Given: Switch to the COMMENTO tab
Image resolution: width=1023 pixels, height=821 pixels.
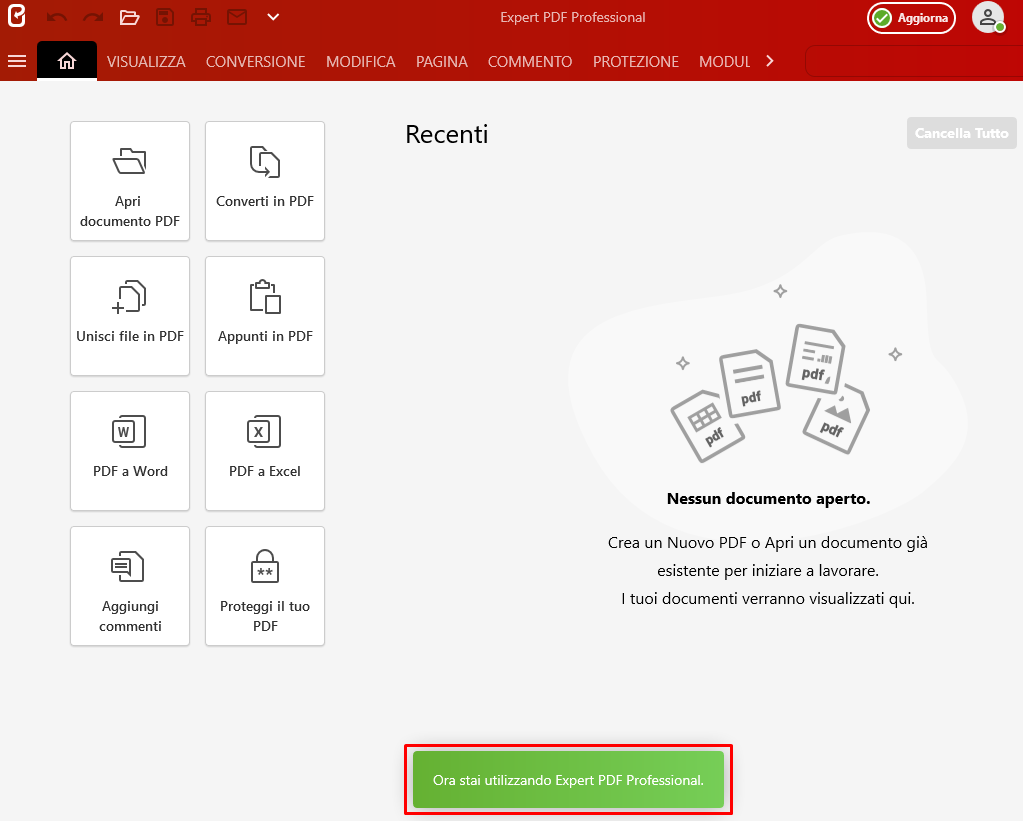Looking at the screenshot, I should coord(530,62).
